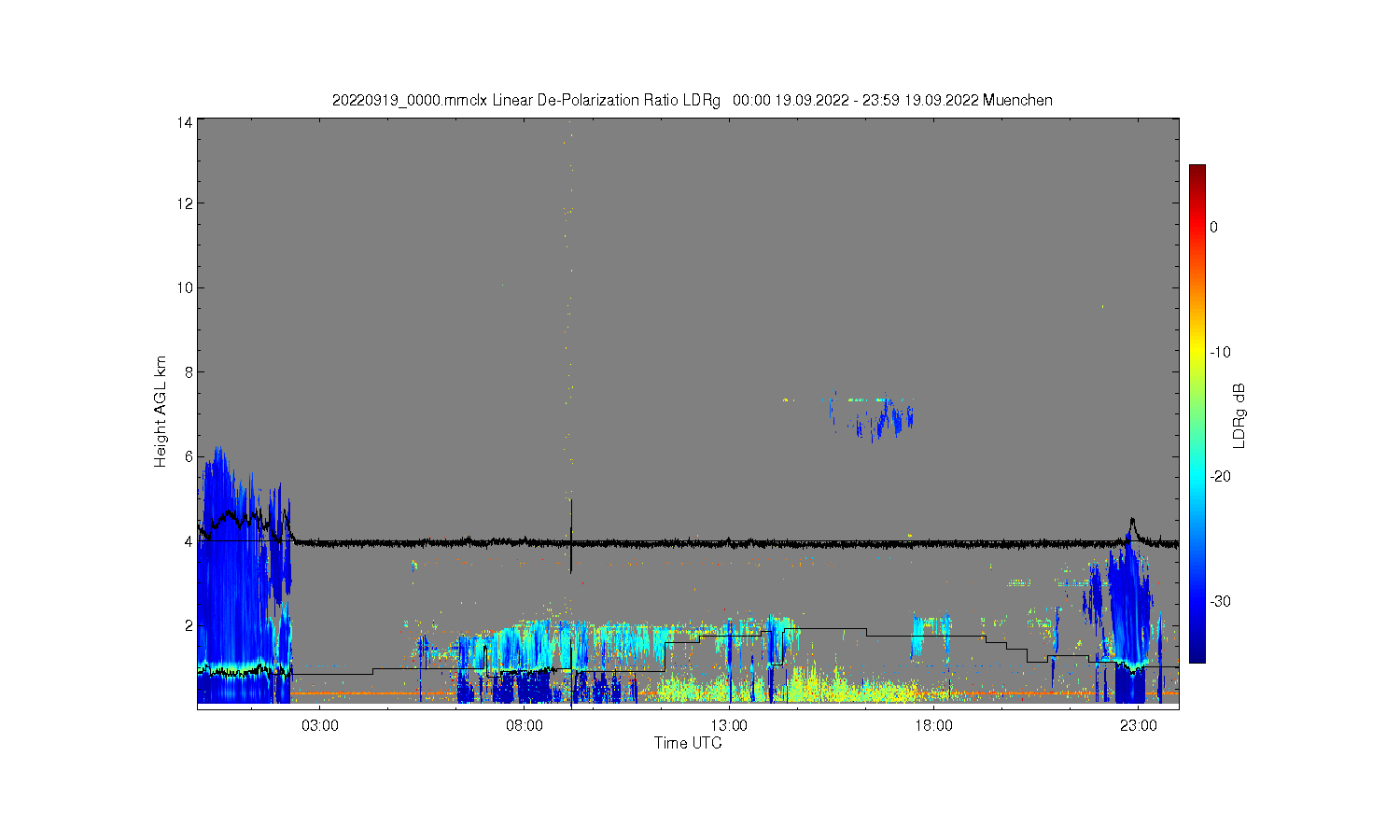The height and width of the screenshot is (840, 1400).
Task: Click the dark red top of the colorbar
Action: coord(1197,174)
